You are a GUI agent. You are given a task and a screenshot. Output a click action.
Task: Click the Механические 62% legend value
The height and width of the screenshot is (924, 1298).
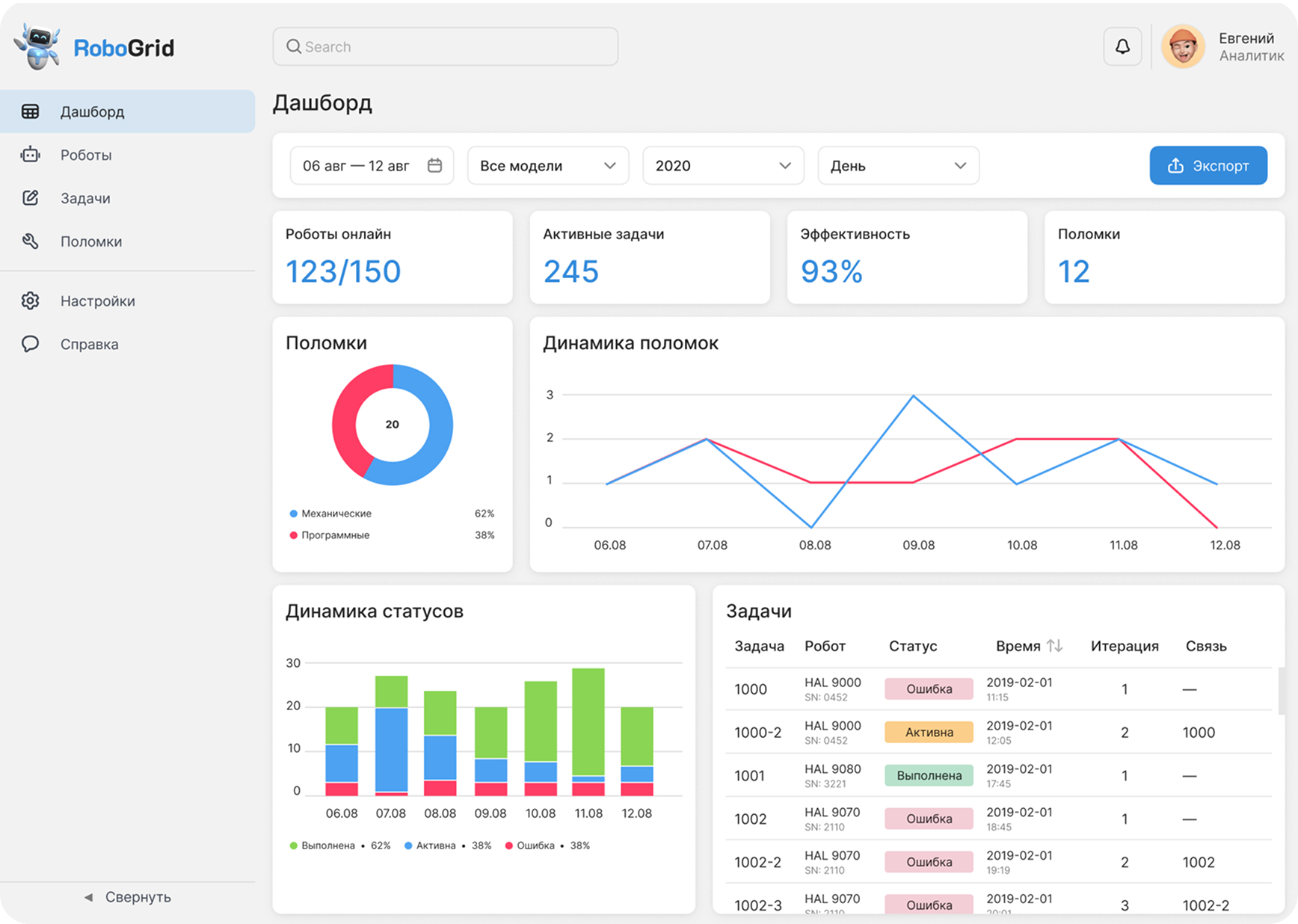(x=485, y=514)
